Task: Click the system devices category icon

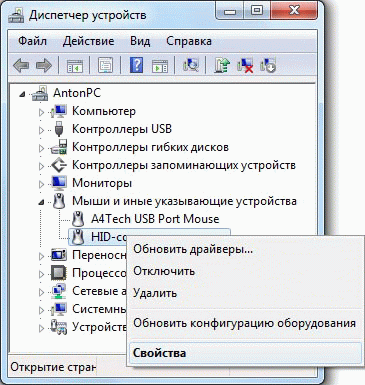Action: 59,309
